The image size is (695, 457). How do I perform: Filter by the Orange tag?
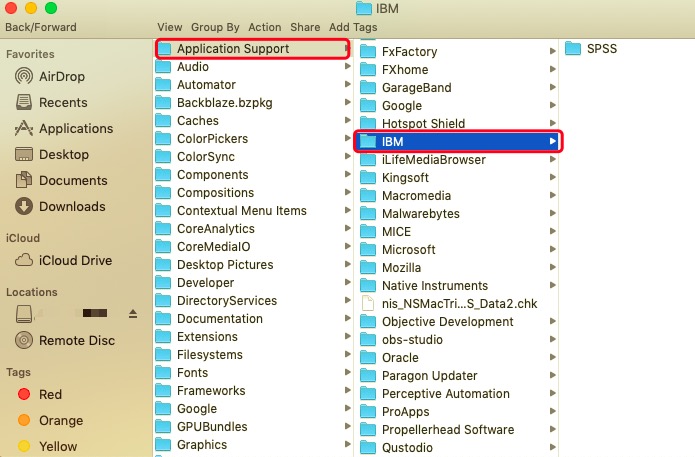pyautogui.click(x=50, y=420)
